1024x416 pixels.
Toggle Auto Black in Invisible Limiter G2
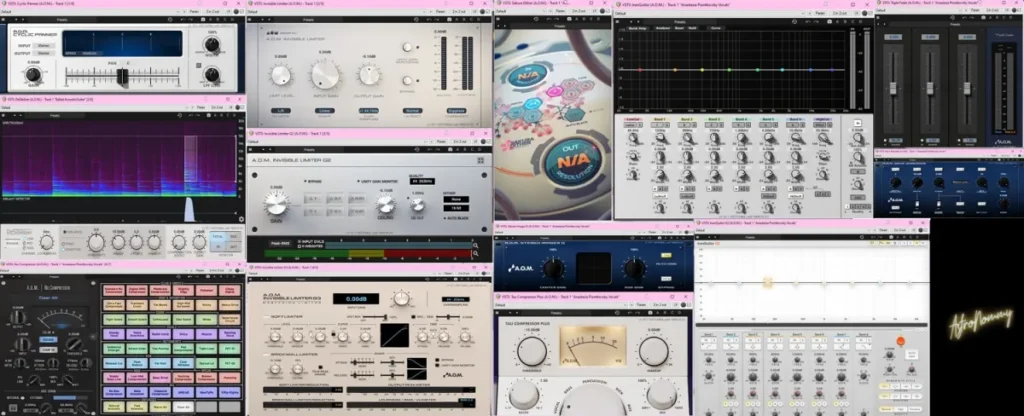click(x=446, y=217)
